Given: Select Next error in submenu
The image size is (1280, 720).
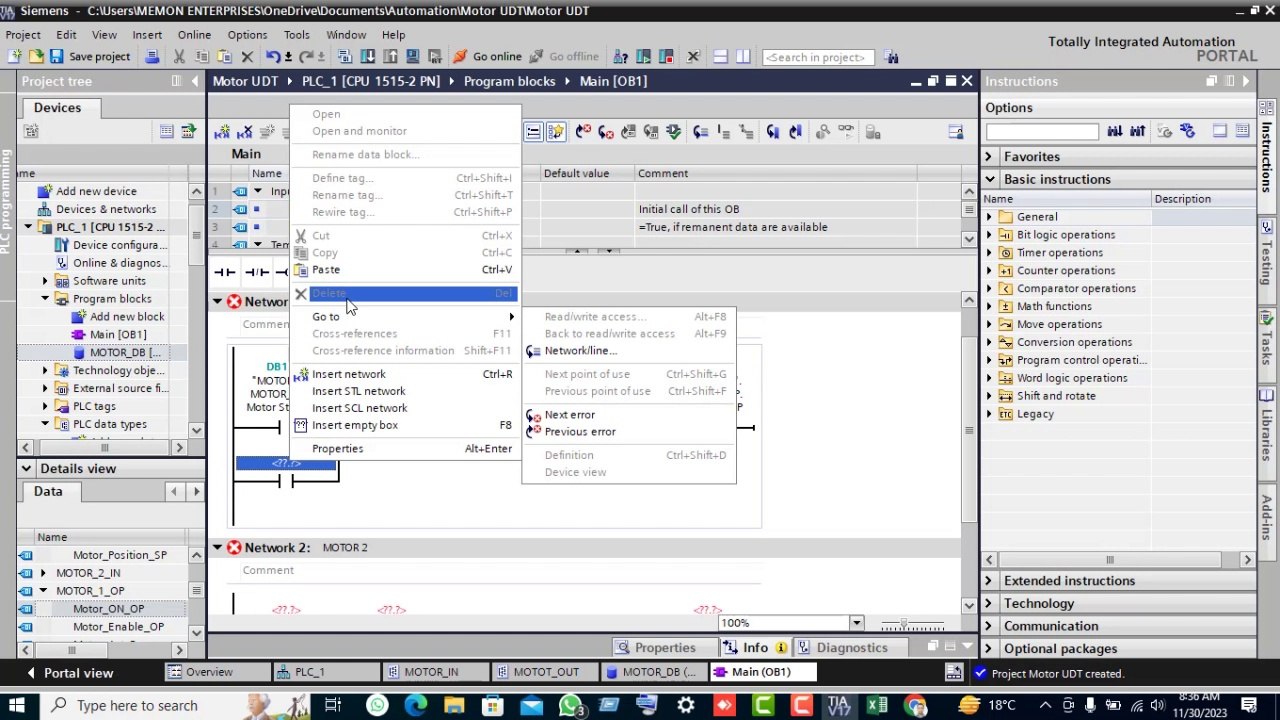Looking at the screenshot, I should [x=629, y=415].
